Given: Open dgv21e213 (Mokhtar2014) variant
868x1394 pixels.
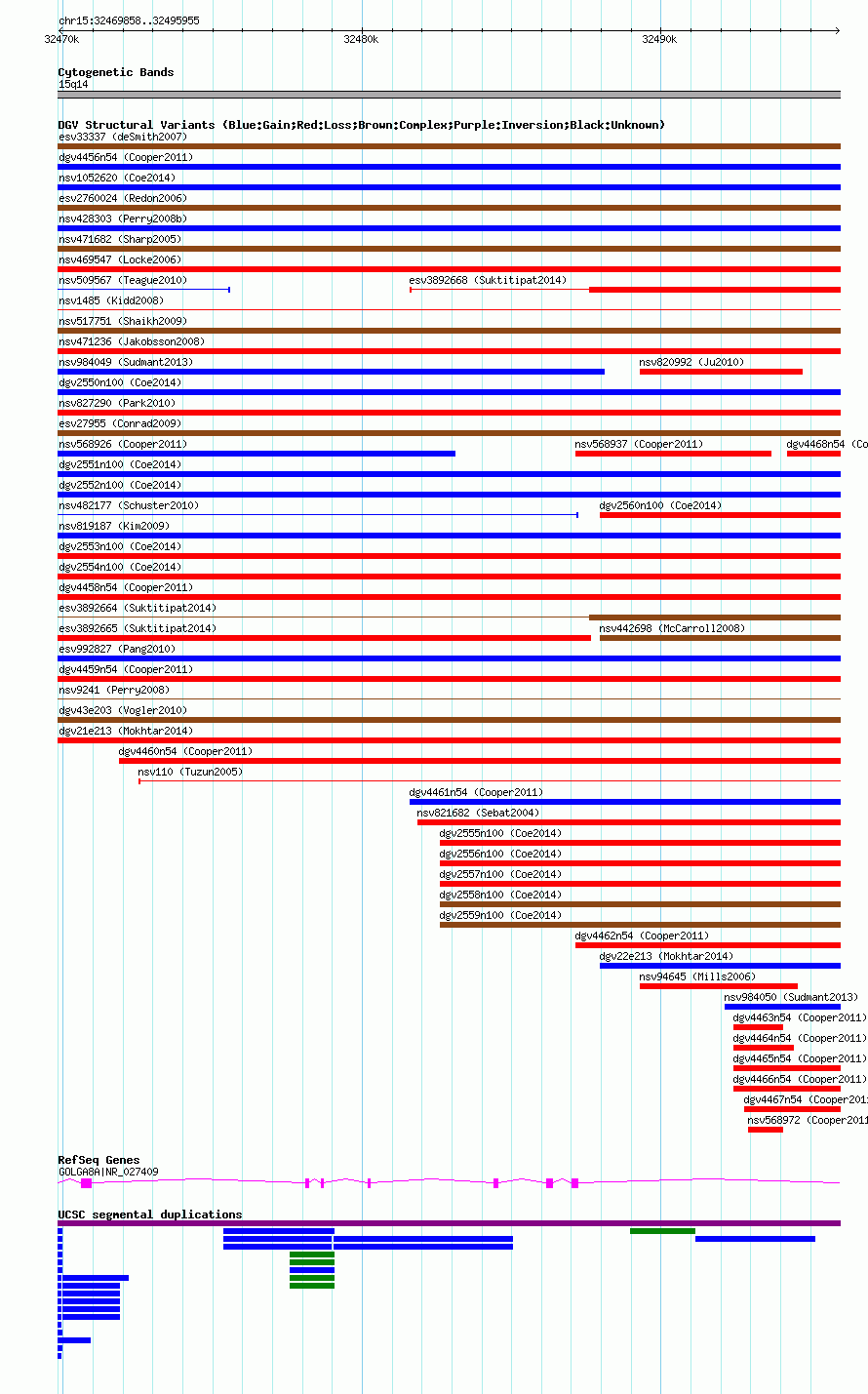Looking at the screenshot, I should tap(449, 740).
